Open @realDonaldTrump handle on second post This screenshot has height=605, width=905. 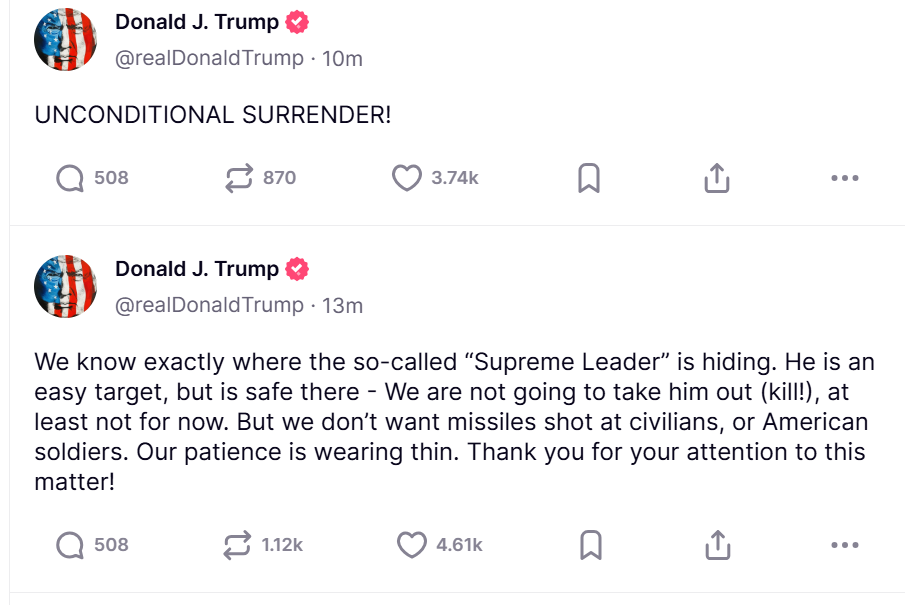[209, 305]
